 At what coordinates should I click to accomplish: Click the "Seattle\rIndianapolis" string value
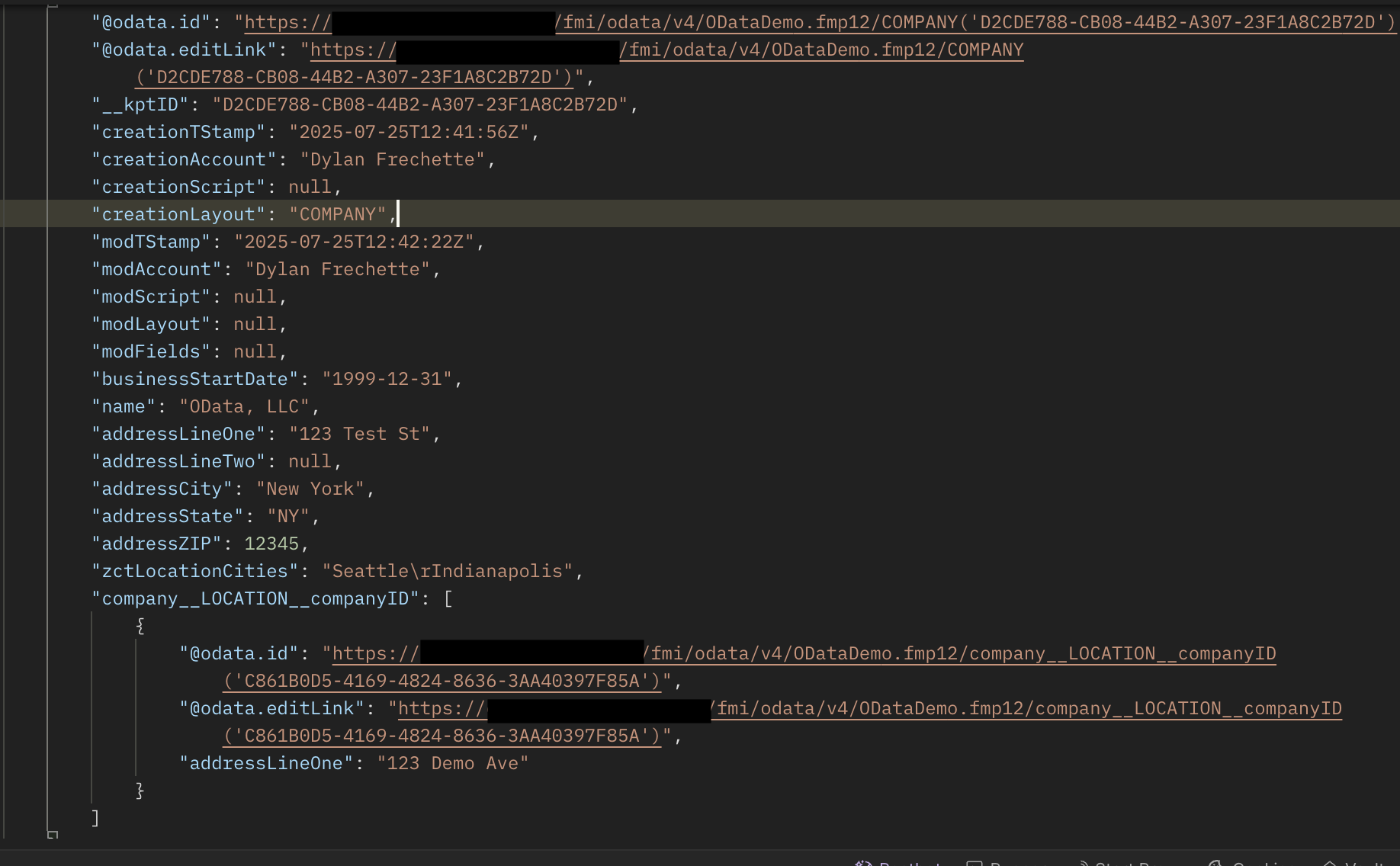447,572
